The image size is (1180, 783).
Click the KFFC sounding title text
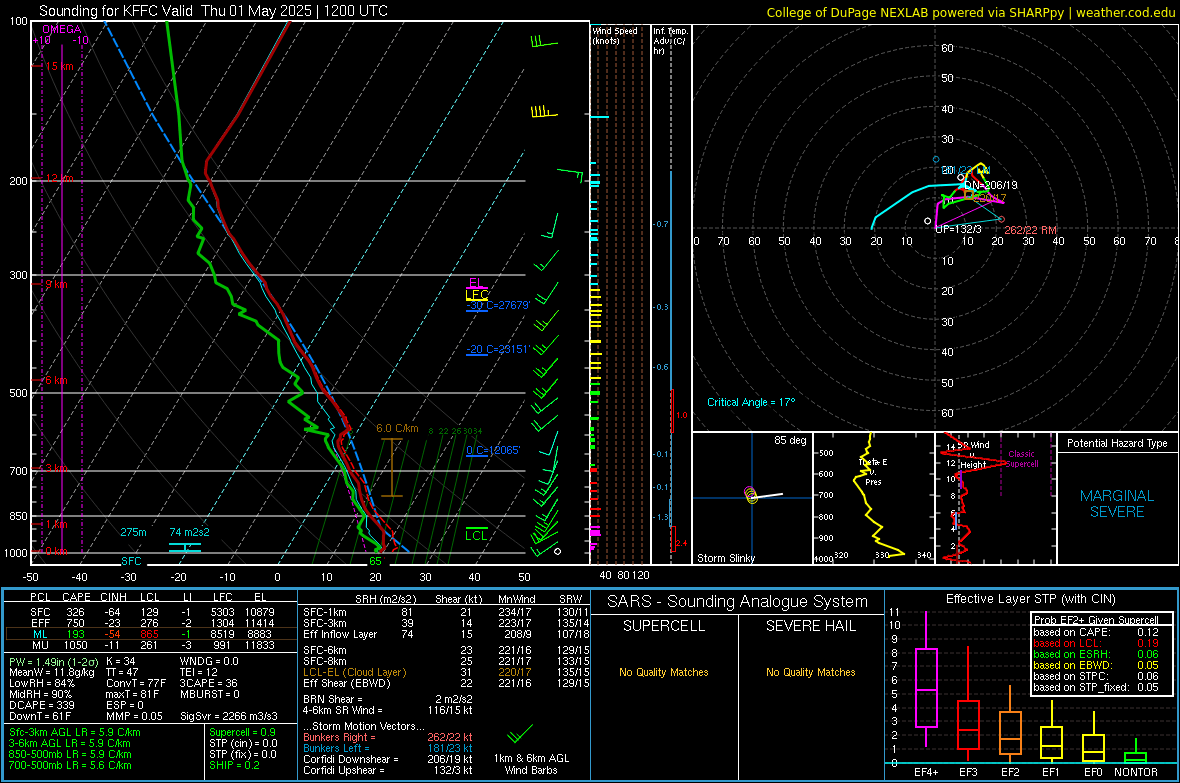point(213,11)
